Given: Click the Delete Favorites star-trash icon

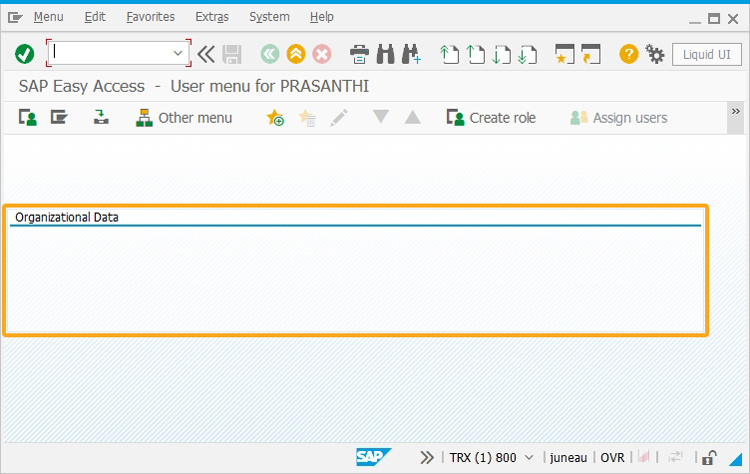Looking at the screenshot, I should (307, 118).
